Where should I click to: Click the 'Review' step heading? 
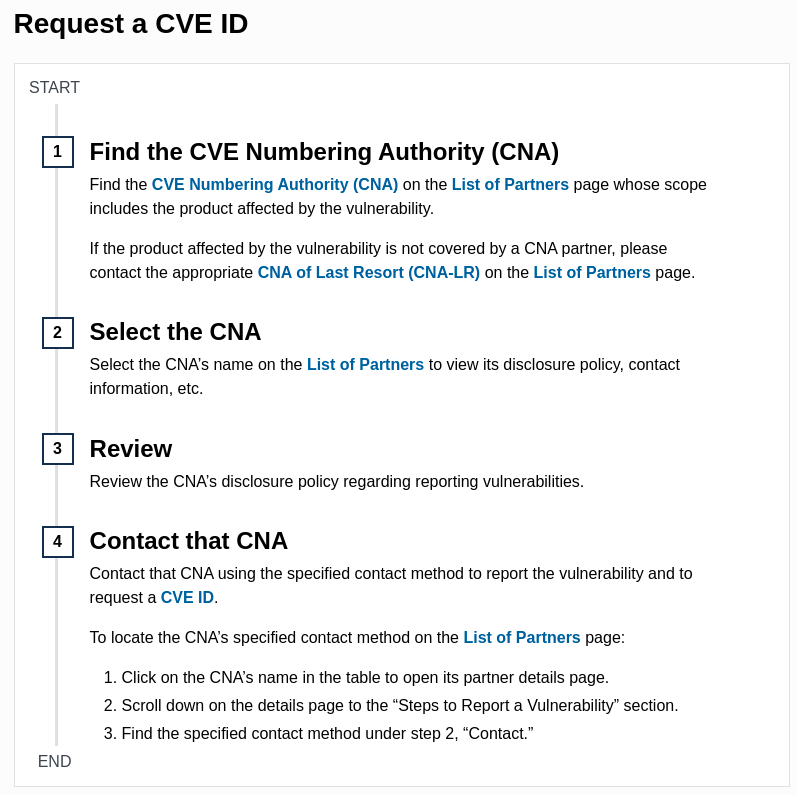tap(131, 449)
